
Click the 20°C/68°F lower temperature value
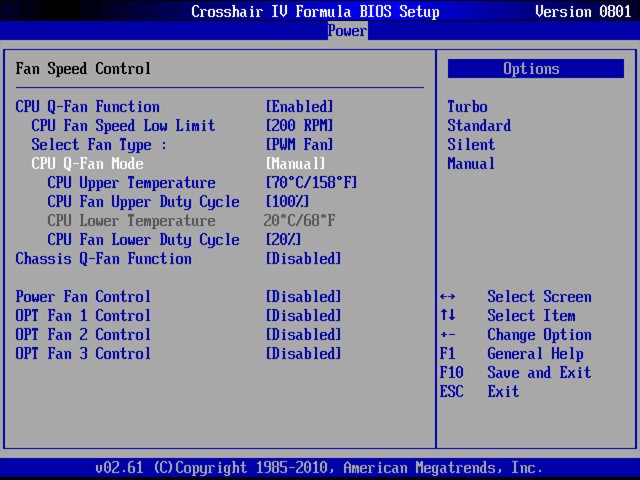point(299,221)
